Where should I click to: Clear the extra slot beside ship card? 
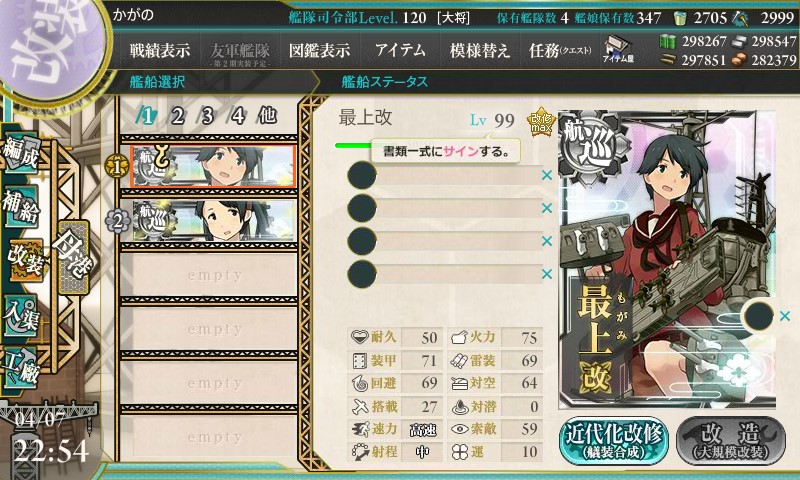[785, 316]
